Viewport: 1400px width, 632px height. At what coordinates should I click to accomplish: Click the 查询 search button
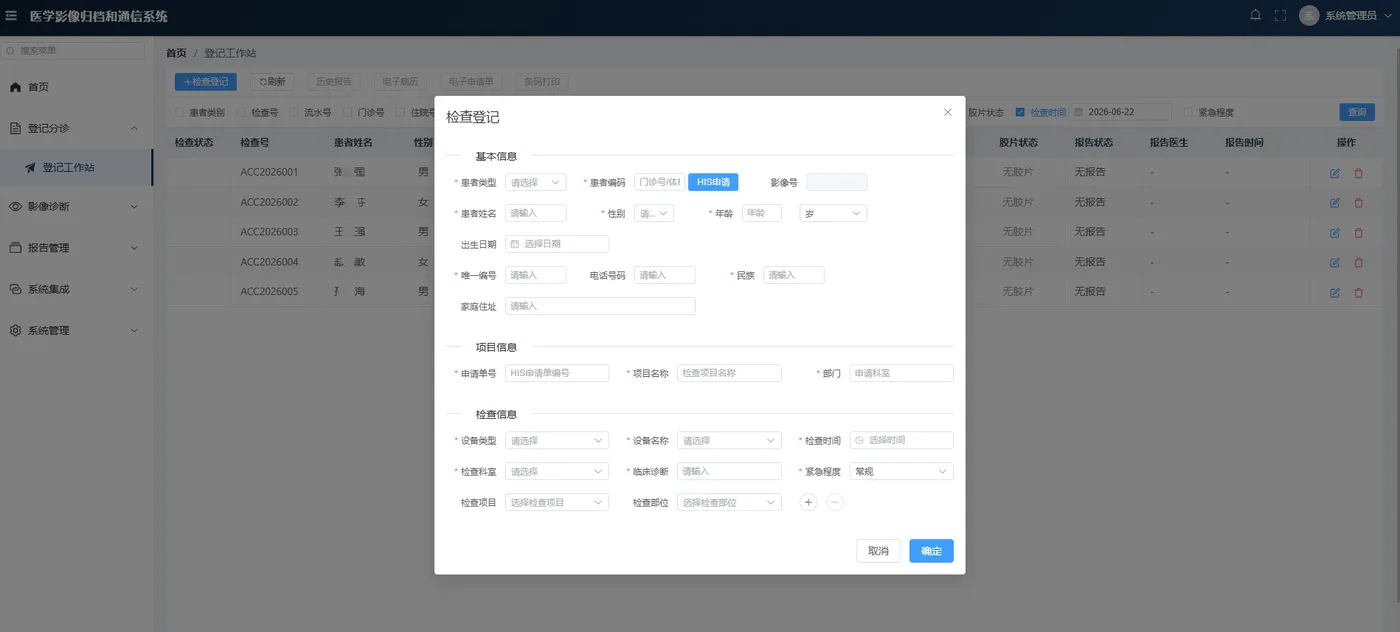click(x=1357, y=113)
